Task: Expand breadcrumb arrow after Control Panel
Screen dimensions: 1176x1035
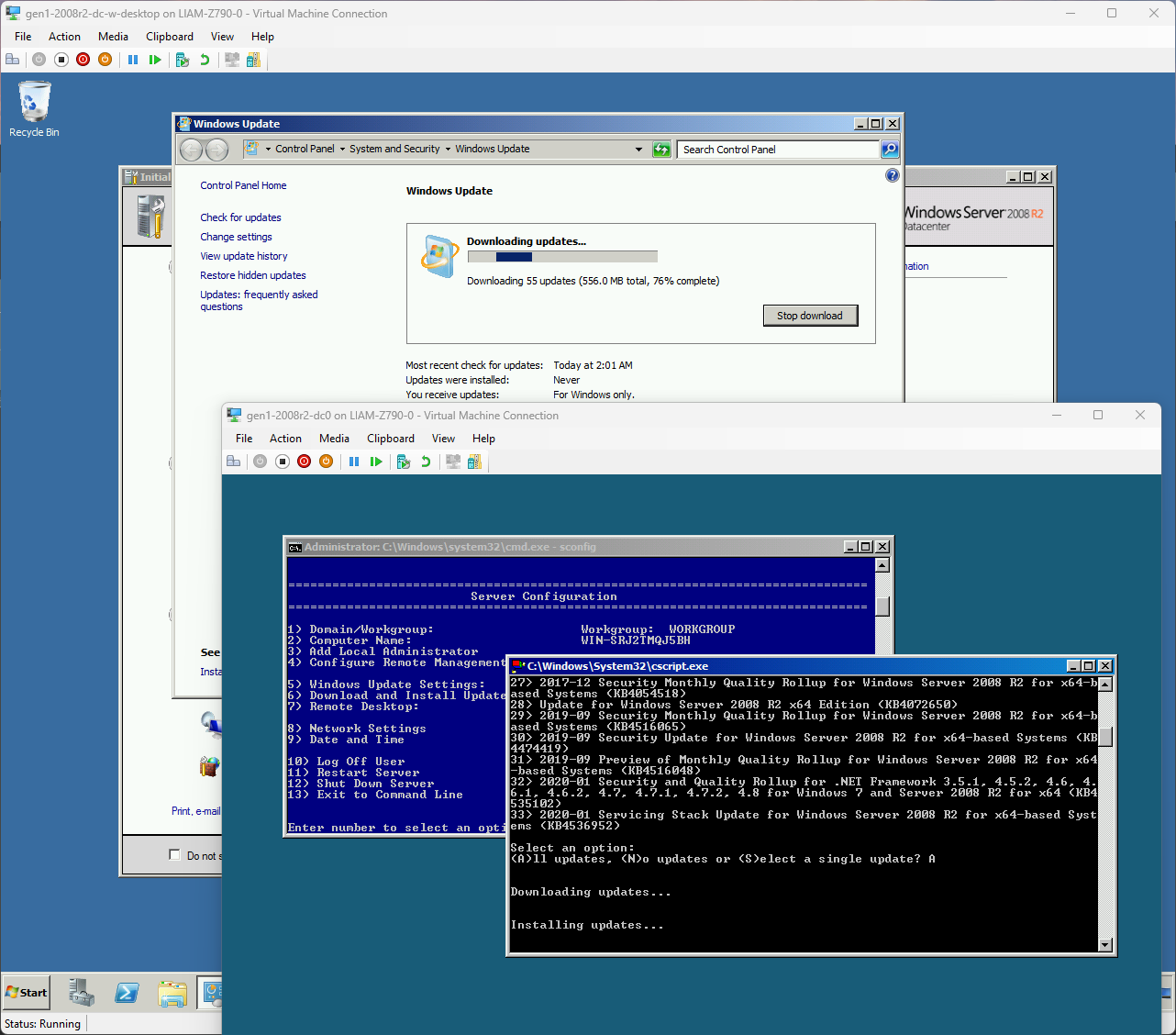Action: (342, 150)
